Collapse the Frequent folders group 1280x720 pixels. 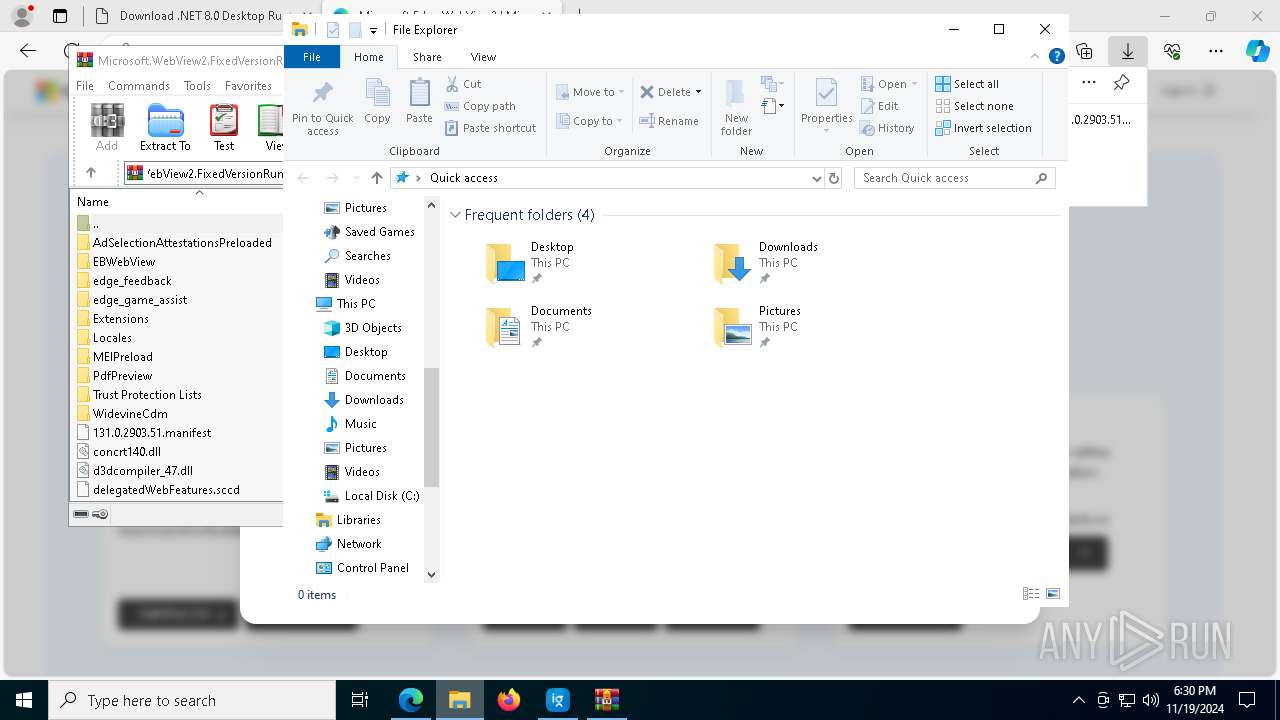coord(456,215)
